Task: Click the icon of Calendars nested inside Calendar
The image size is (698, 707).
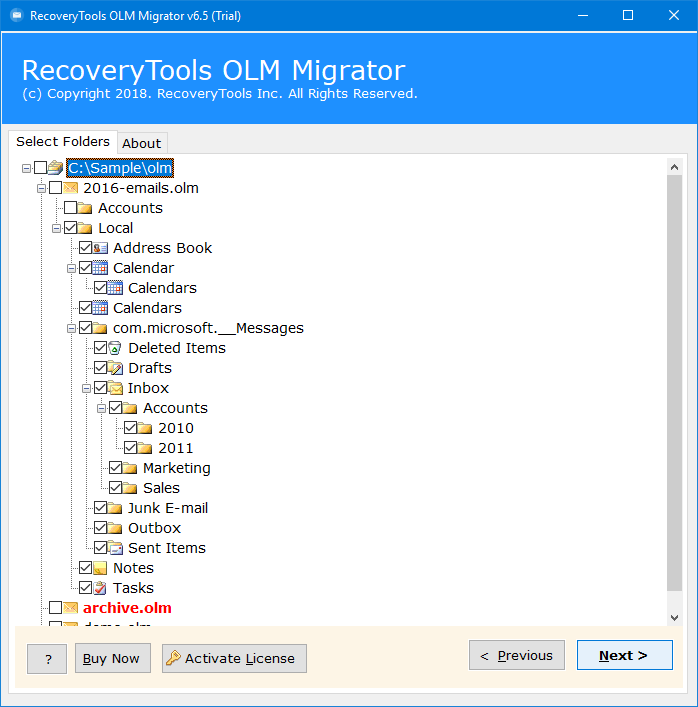Action: pyautogui.click(x=115, y=288)
